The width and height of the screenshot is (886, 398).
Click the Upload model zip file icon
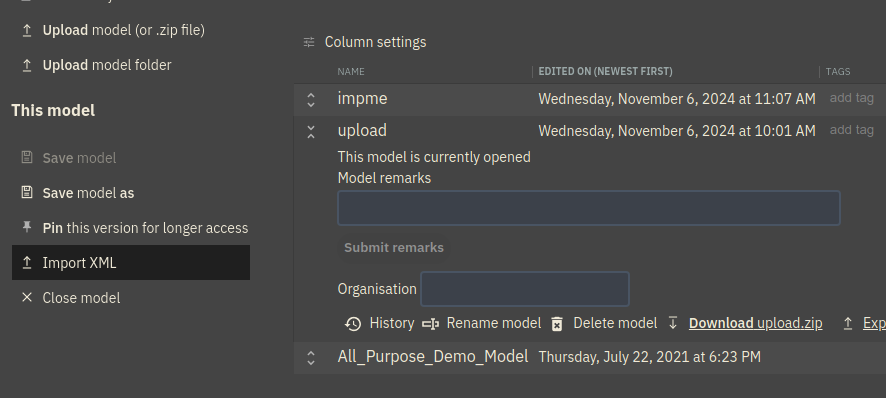[x=27, y=31]
